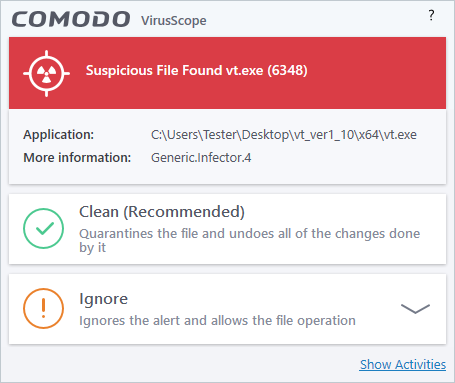Click the process ID (6348) in header
The image size is (455, 383).
pos(287,70)
